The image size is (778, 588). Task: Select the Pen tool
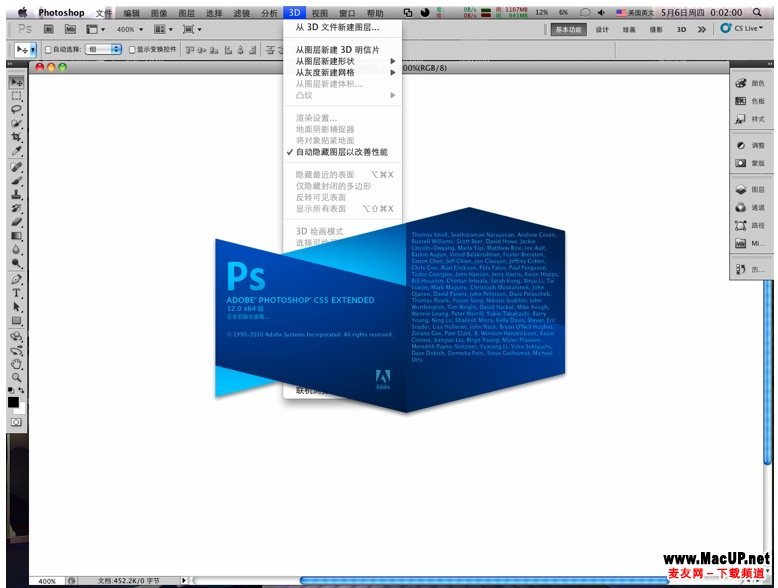(x=16, y=279)
